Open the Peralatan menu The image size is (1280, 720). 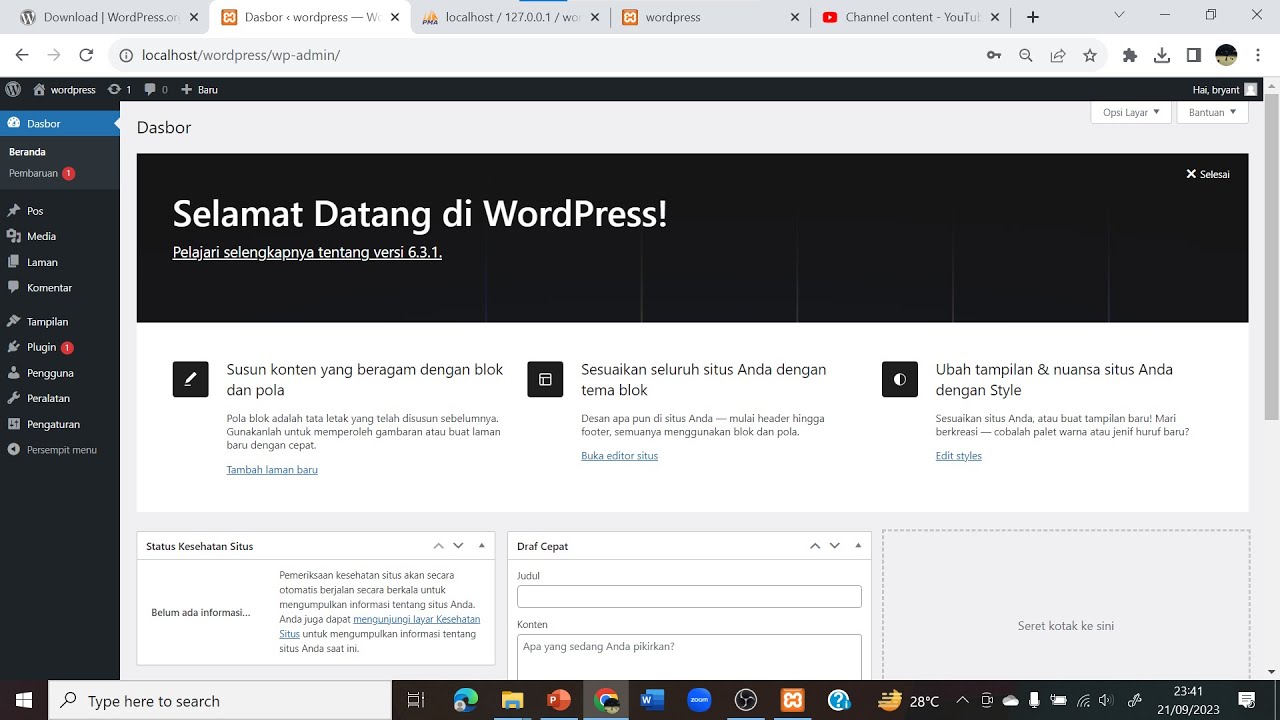[60, 398]
